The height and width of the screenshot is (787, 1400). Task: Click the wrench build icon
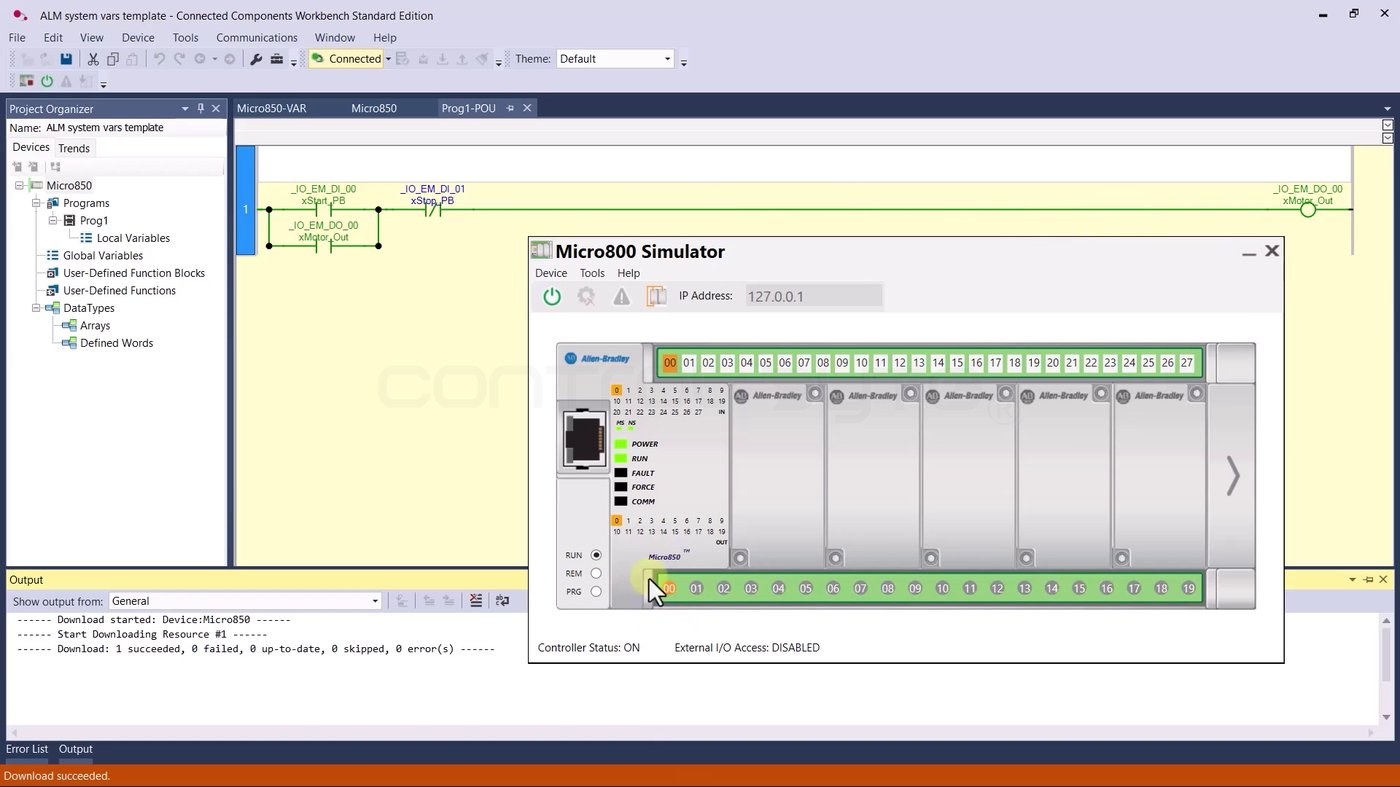[256, 59]
